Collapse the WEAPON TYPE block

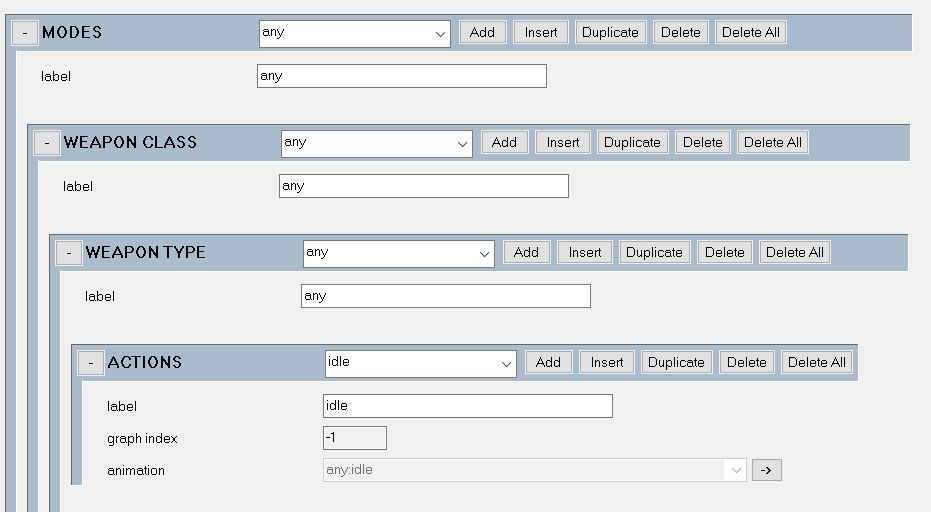69,252
